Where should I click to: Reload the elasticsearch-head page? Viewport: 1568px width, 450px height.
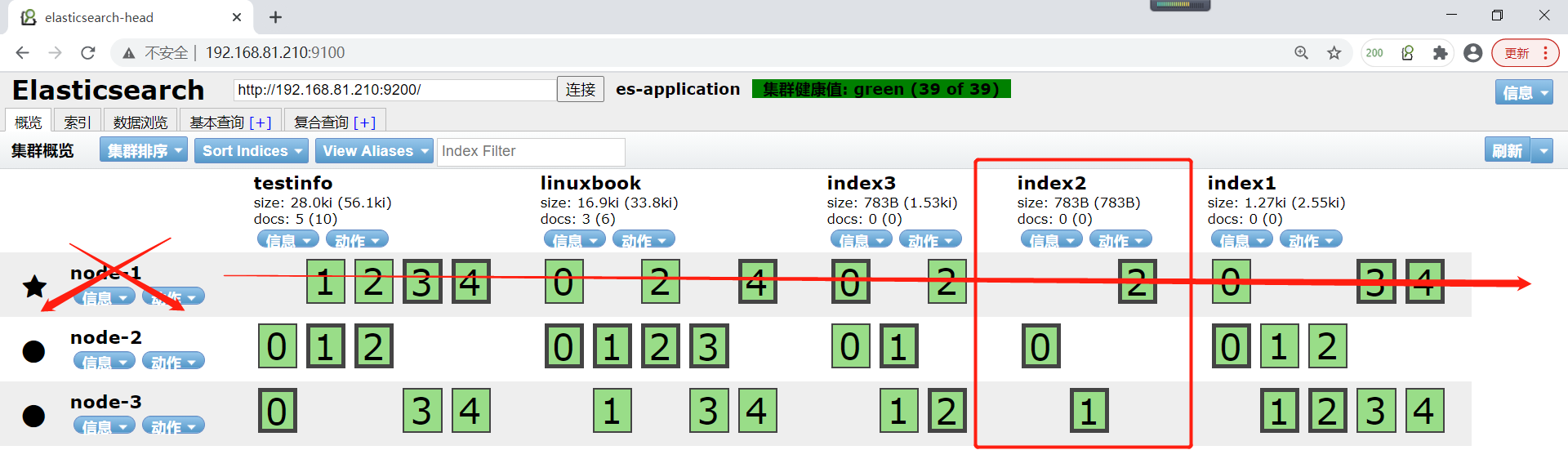88,53
